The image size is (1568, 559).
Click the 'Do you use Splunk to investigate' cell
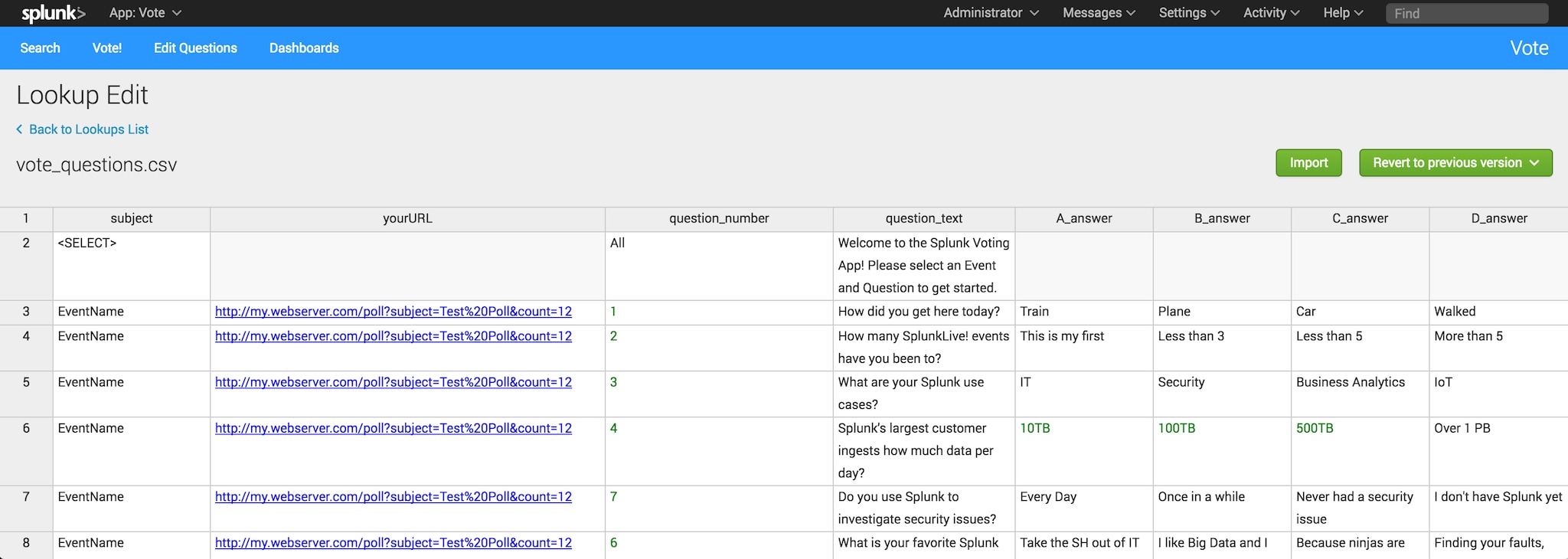click(x=924, y=508)
